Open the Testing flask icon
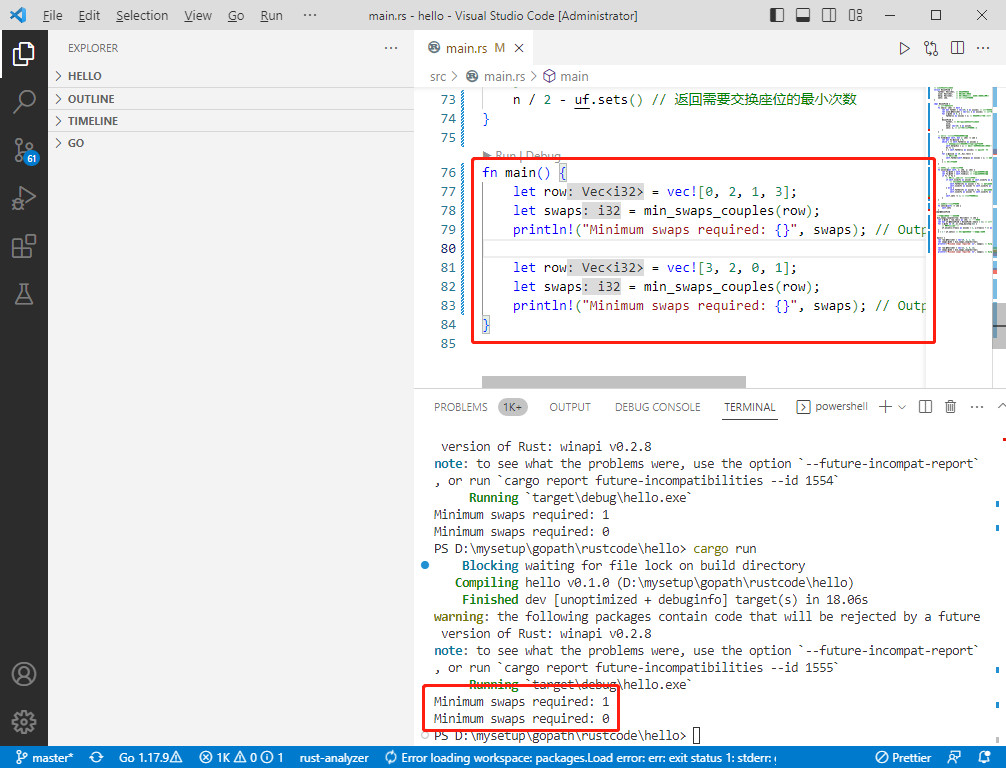The height and width of the screenshot is (768, 1006). point(24,294)
